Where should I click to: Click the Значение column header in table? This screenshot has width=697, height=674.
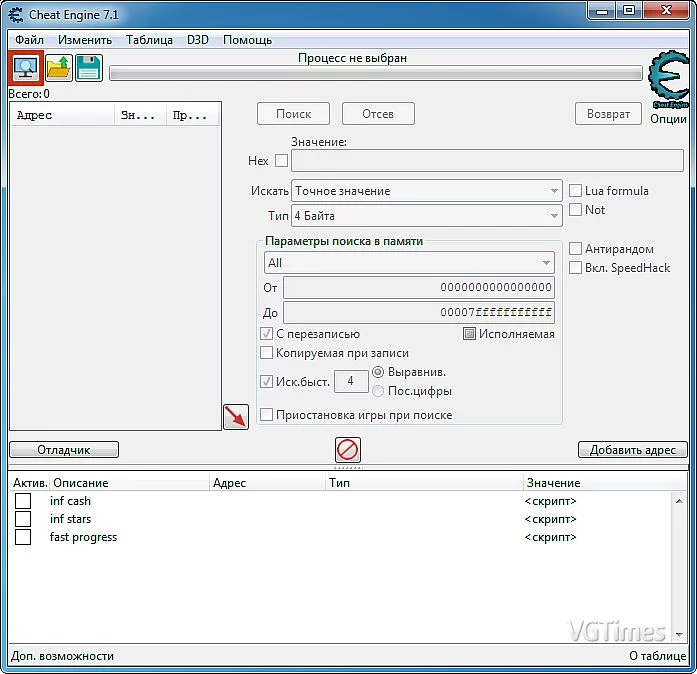pos(605,483)
